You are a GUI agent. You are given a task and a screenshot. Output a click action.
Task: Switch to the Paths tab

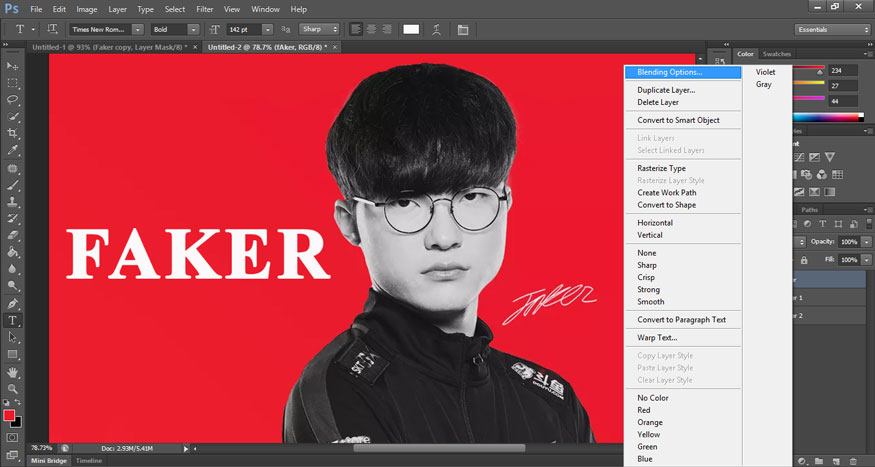[809, 210]
